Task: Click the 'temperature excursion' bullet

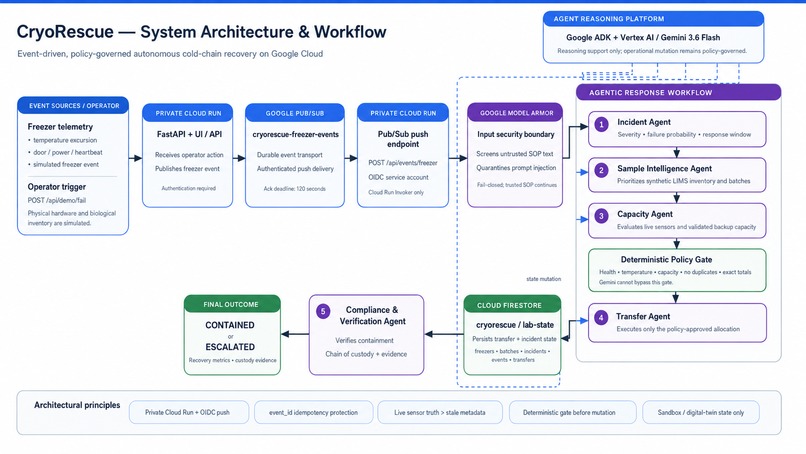Action: click(x=65, y=140)
